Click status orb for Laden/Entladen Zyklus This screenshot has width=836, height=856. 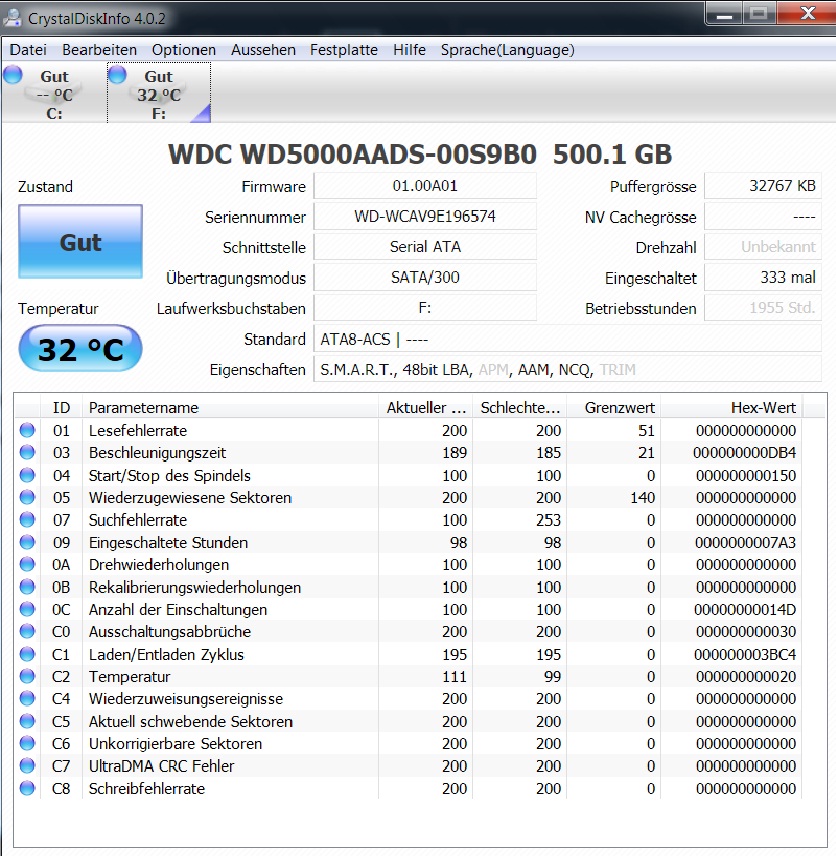pos(27,654)
